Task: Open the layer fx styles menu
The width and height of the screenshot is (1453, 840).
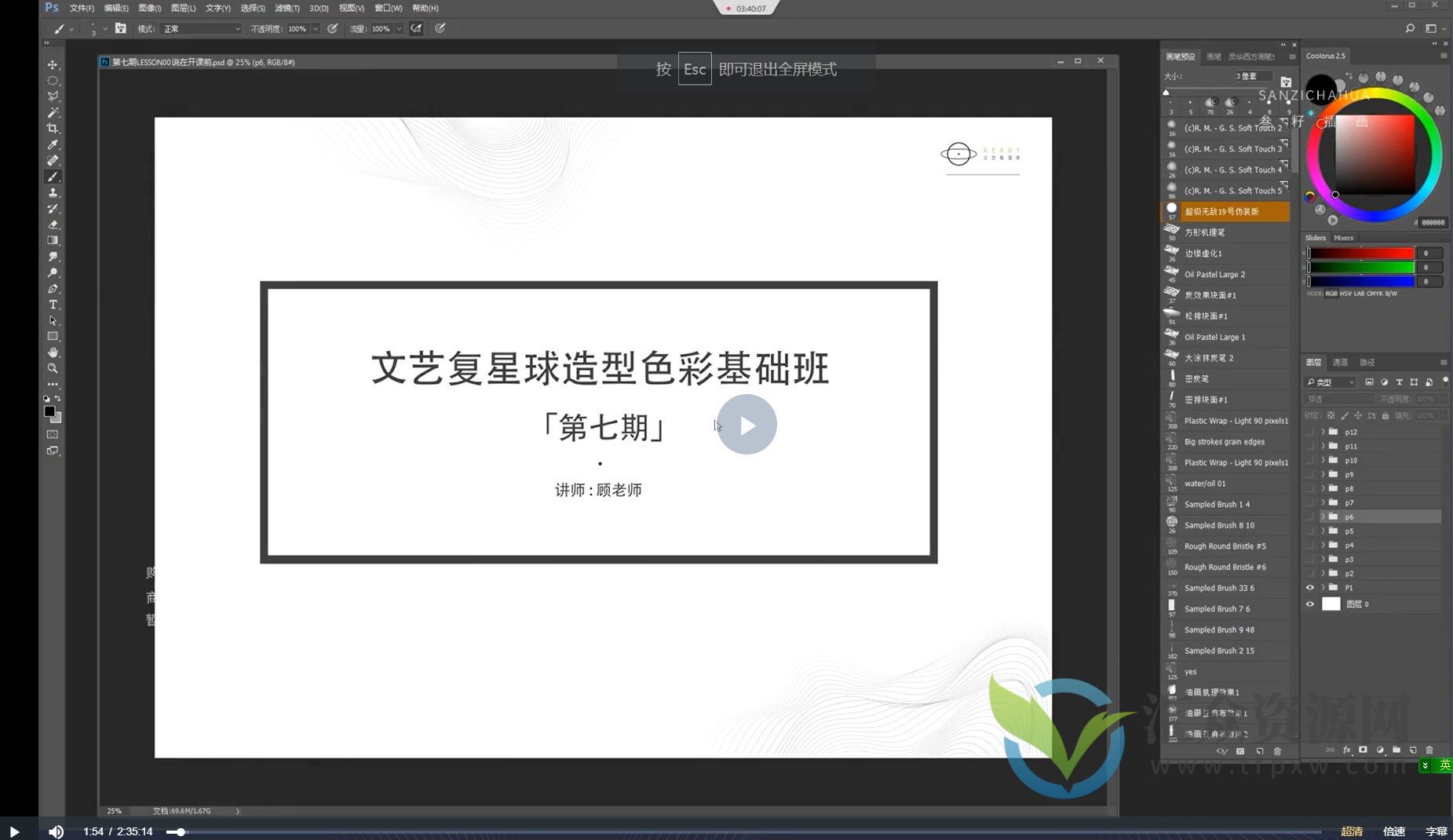Action: pyautogui.click(x=1347, y=750)
